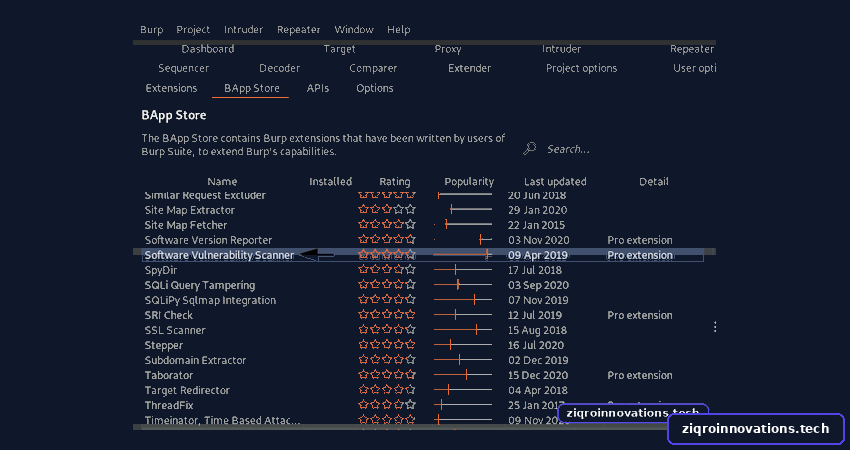The width and height of the screenshot is (850, 450).
Task: Open the Burp menu
Action: click(x=151, y=30)
